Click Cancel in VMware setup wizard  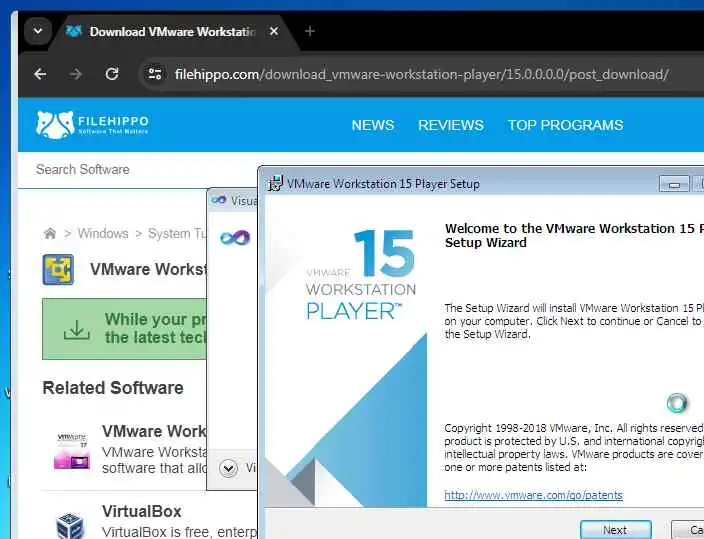(688, 530)
